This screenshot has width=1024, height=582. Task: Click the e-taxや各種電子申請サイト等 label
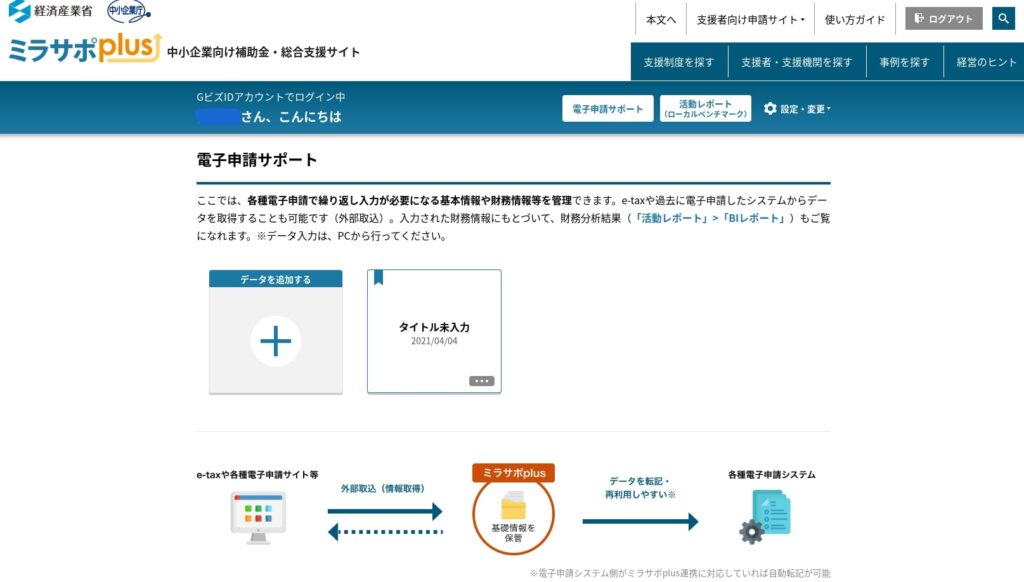tap(257, 475)
